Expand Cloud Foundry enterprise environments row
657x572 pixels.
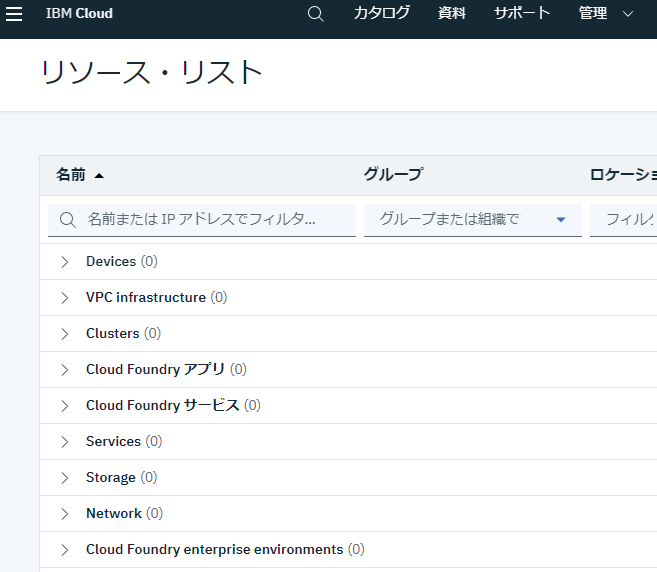(x=65, y=550)
